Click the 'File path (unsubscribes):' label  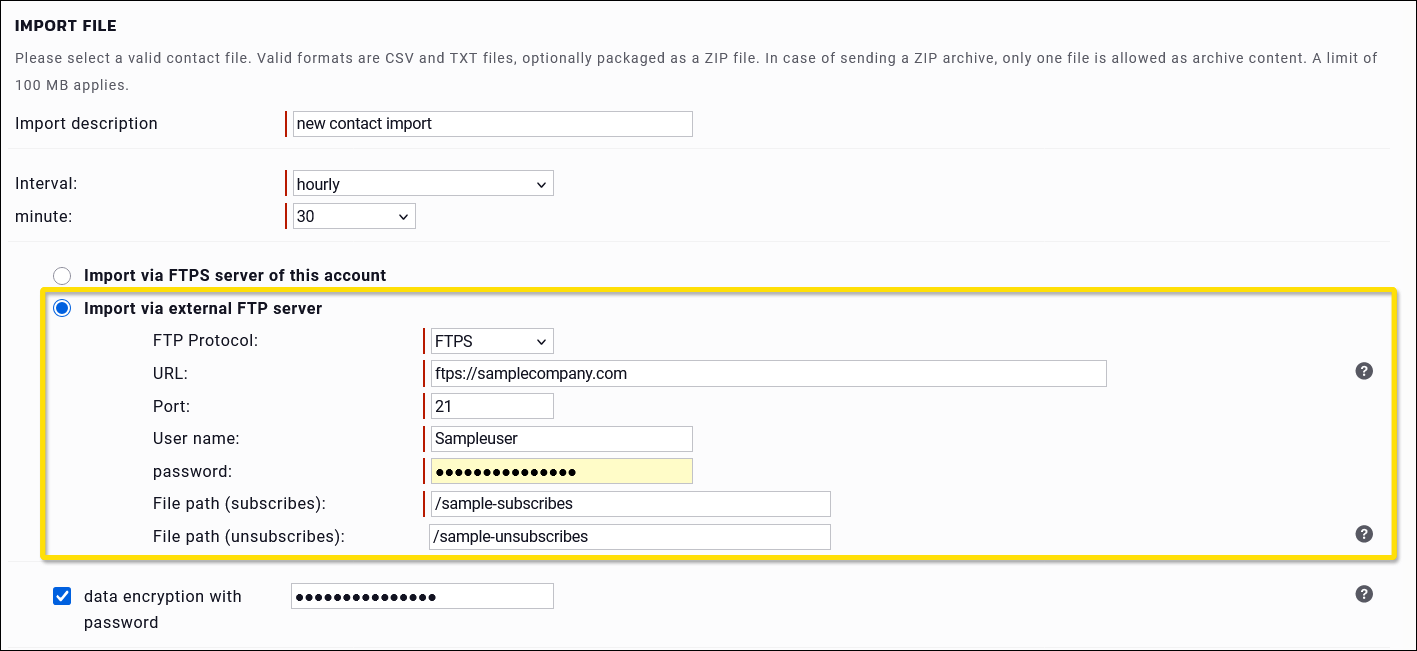click(x=248, y=537)
